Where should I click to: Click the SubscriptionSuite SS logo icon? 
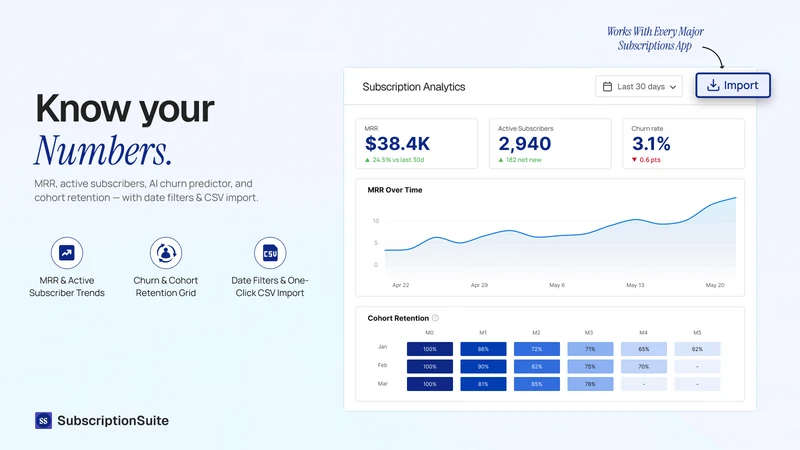tap(43, 420)
